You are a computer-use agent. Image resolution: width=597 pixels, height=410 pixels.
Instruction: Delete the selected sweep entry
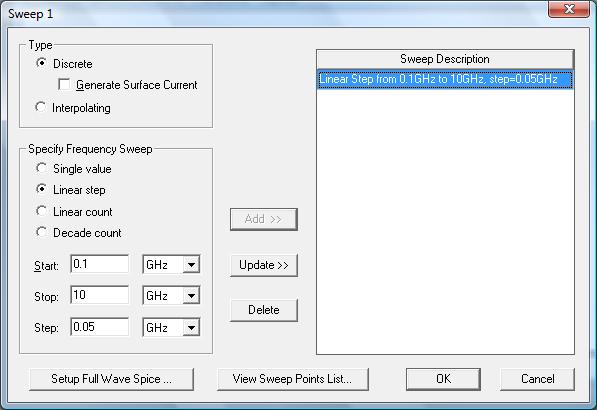tap(264, 310)
